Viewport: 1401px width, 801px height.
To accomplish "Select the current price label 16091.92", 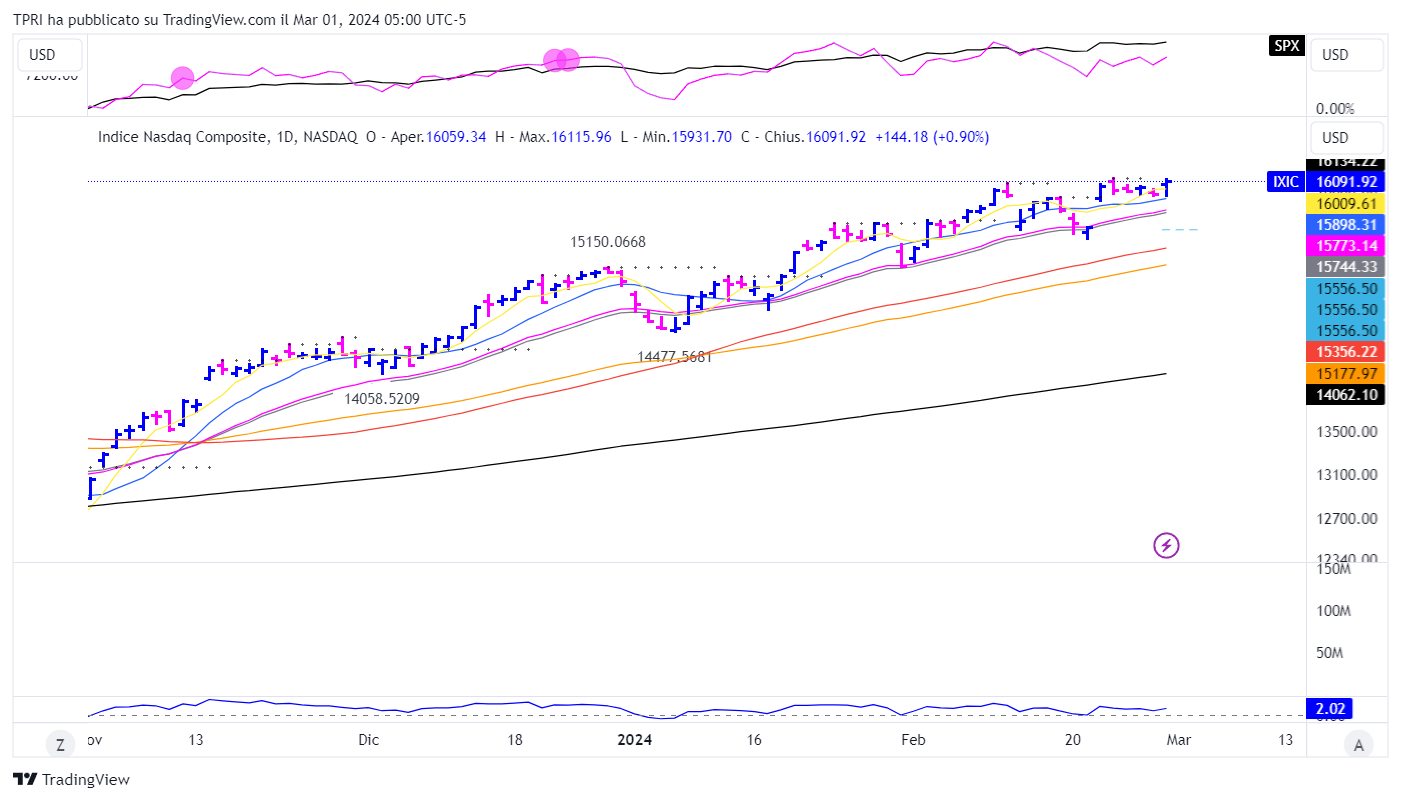I will [1347, 182].
